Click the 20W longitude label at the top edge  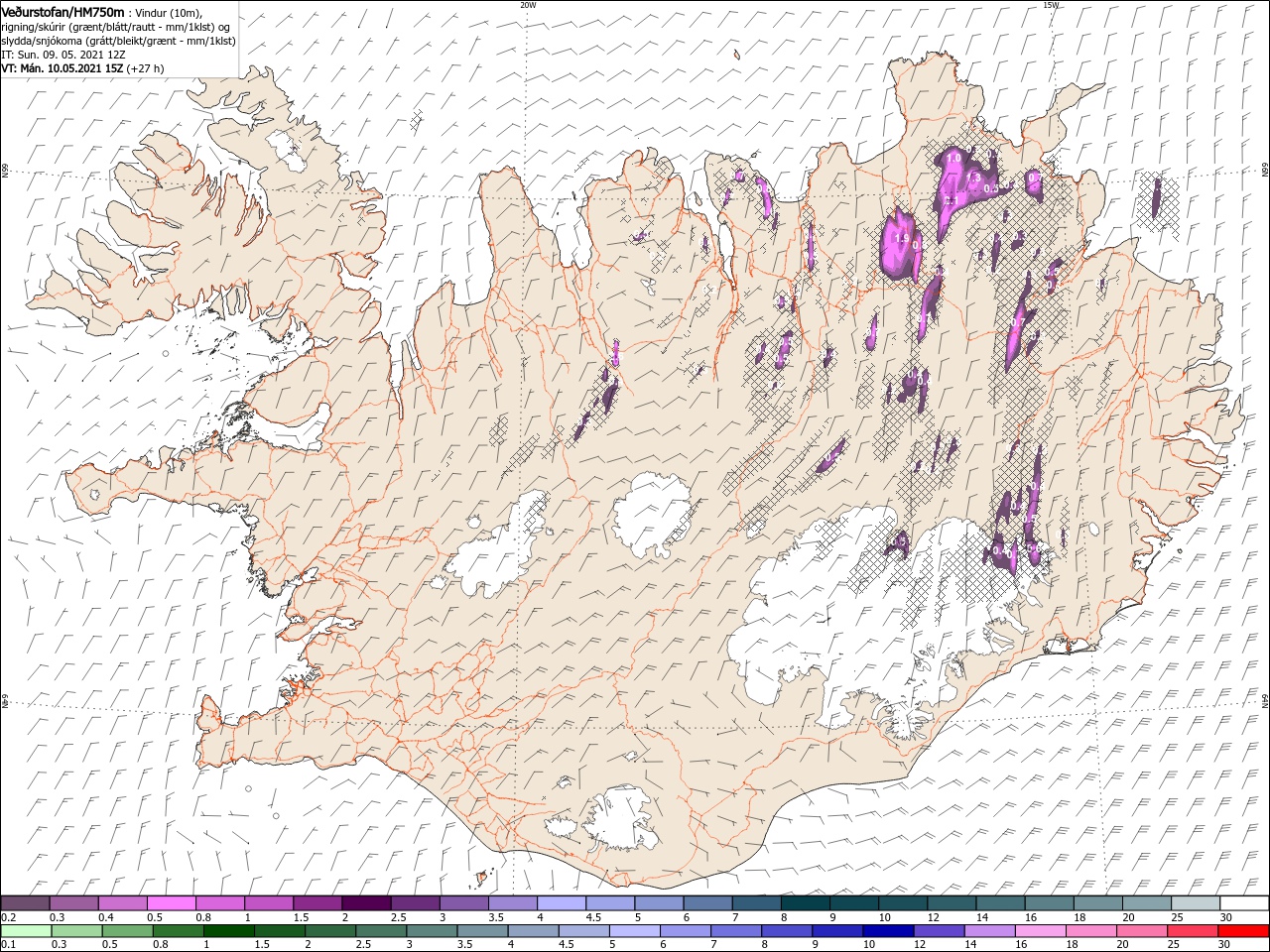[x=529, y=5]
